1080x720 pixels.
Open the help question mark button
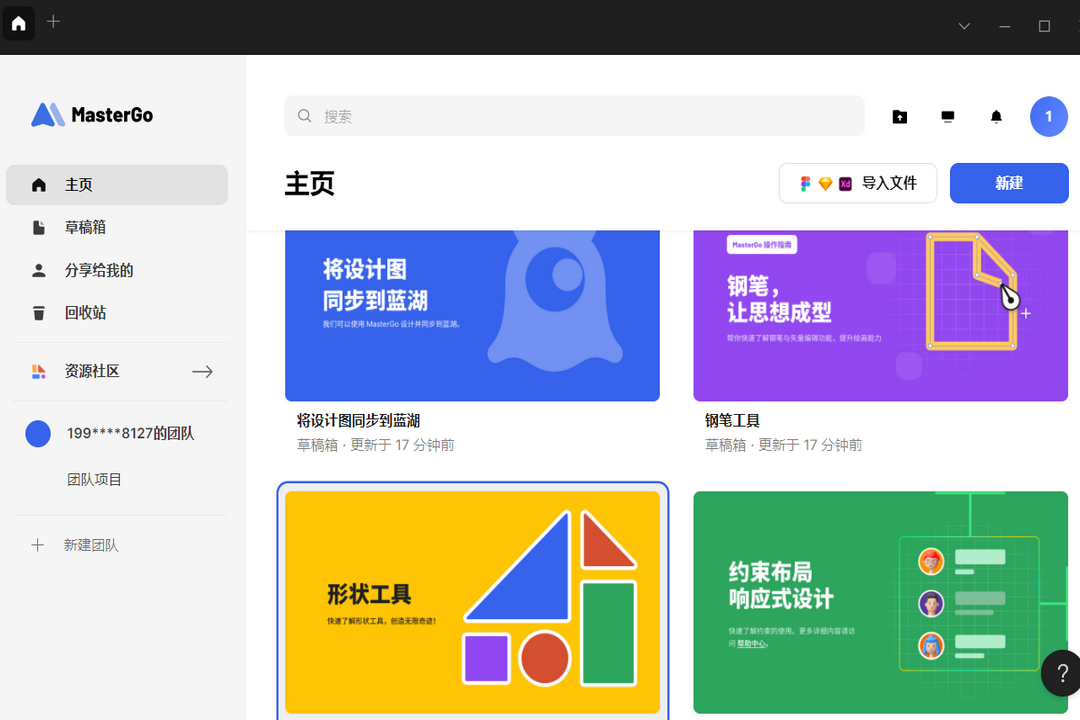click(1061, 673)
